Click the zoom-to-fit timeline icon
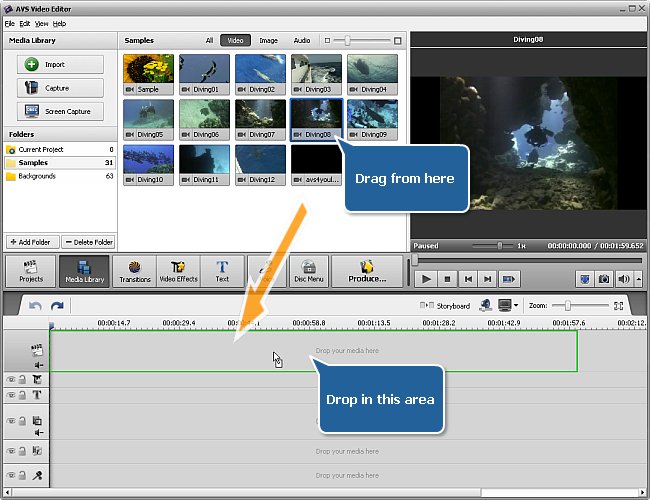The height and width of the screenshot is (500, 650). click(x=618, y=306)
